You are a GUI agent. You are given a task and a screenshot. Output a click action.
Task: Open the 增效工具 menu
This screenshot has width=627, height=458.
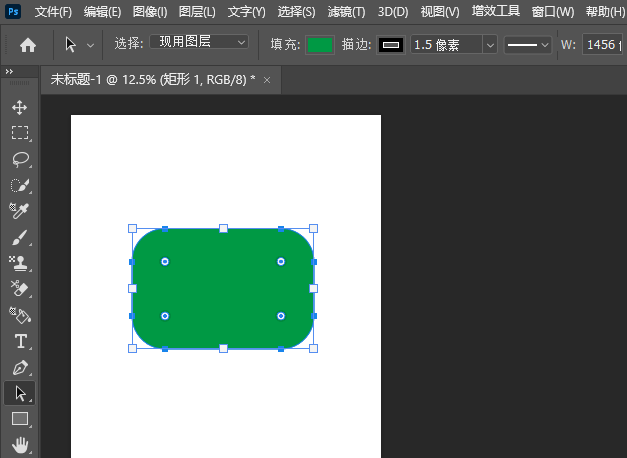click(x=496, y=11)
